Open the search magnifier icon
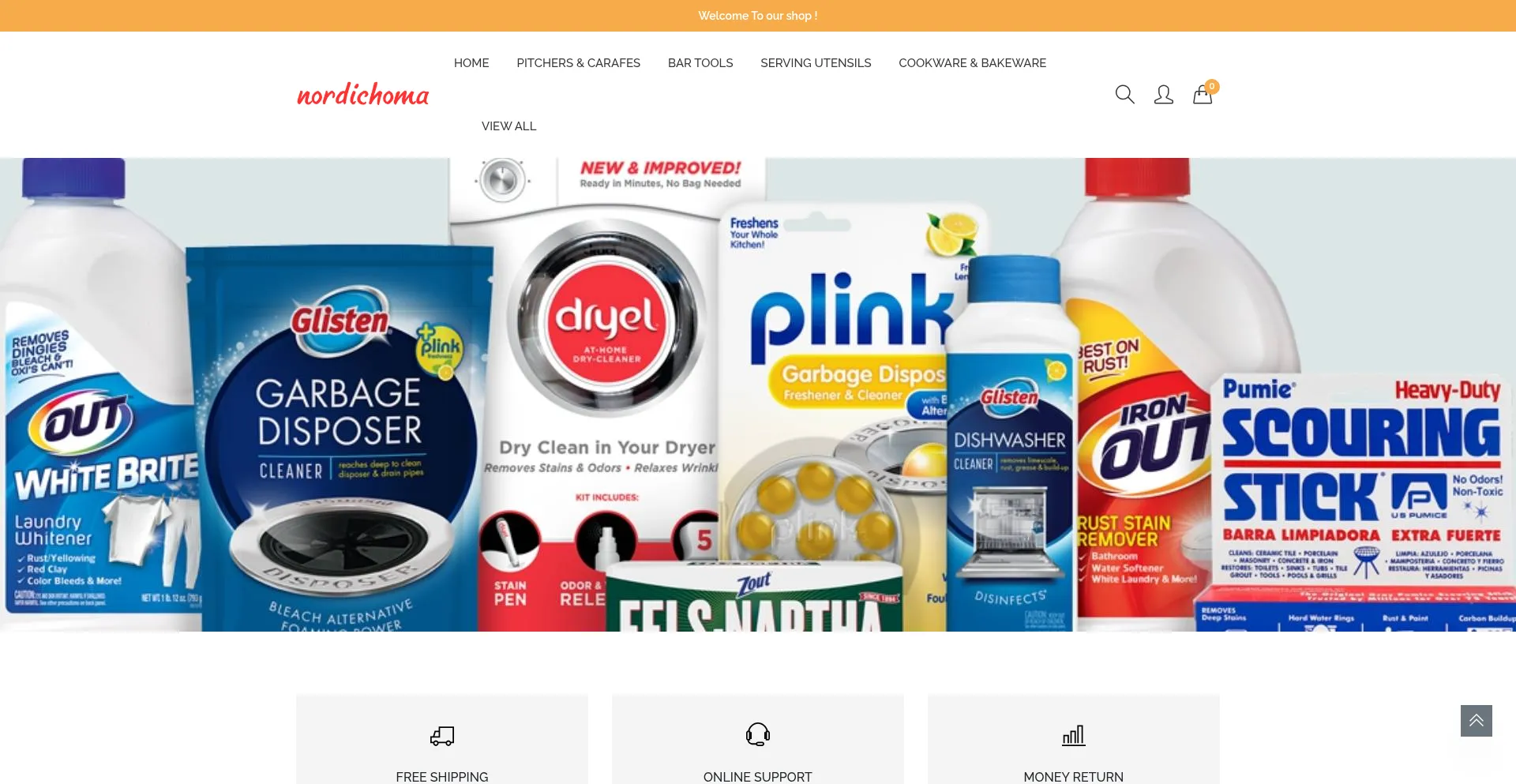This screenshot has width=1516, height=784. tap(1124, 95)
